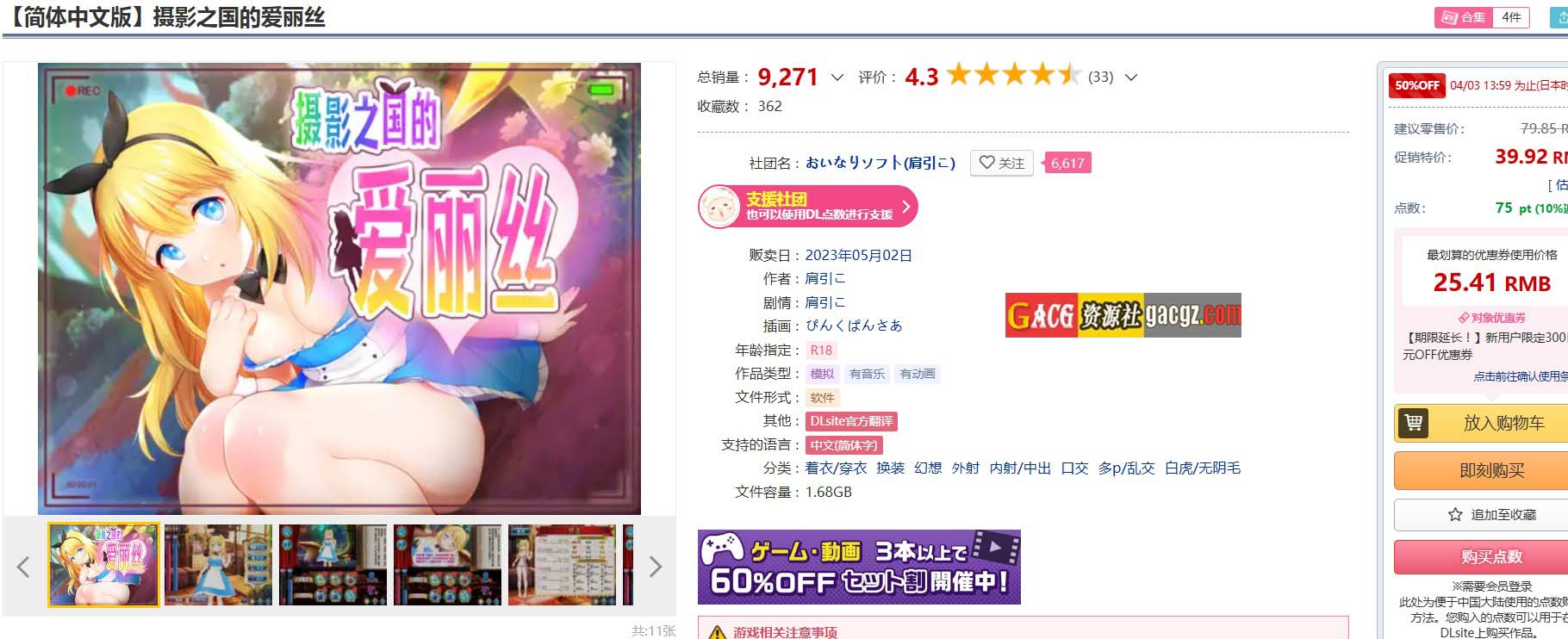Expand the 总销量 sales dropdown chevron
Screen dimensions: 1568x639
[x=837, y=78]
